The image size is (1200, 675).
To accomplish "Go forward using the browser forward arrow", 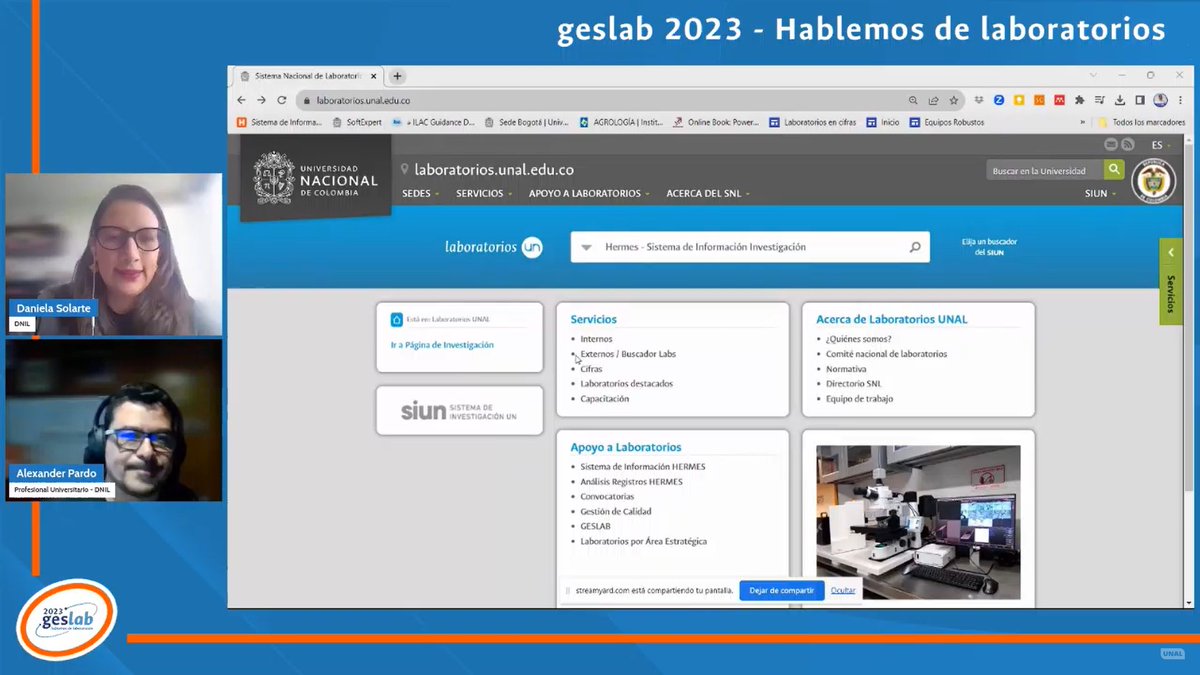I will (x=261, y=100).
